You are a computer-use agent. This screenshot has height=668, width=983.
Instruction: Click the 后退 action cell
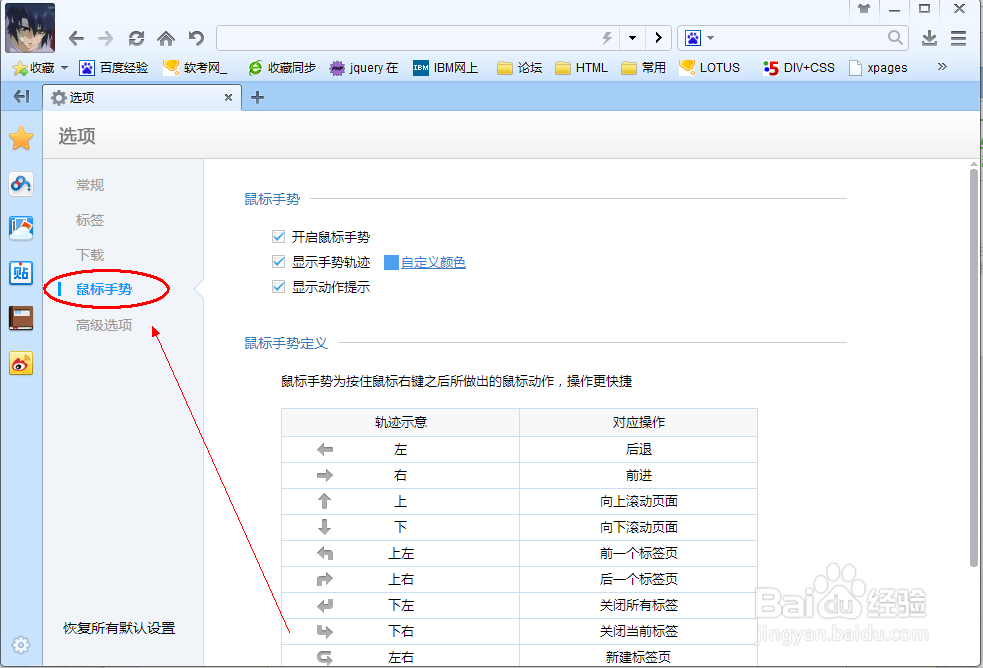[x=638, y=449]
